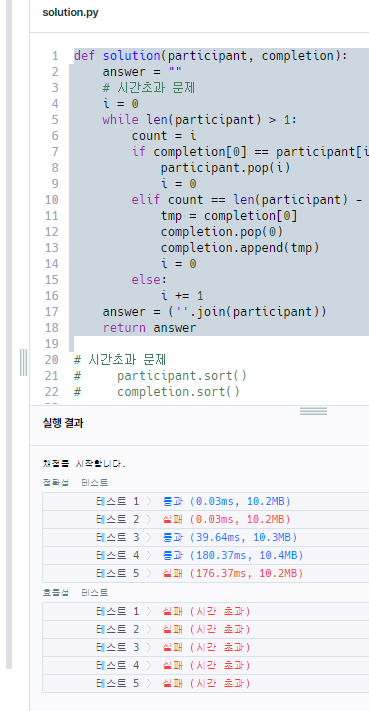
Task: Click the 실행 결과 panel heading
Action: click(x=63, y=423)
